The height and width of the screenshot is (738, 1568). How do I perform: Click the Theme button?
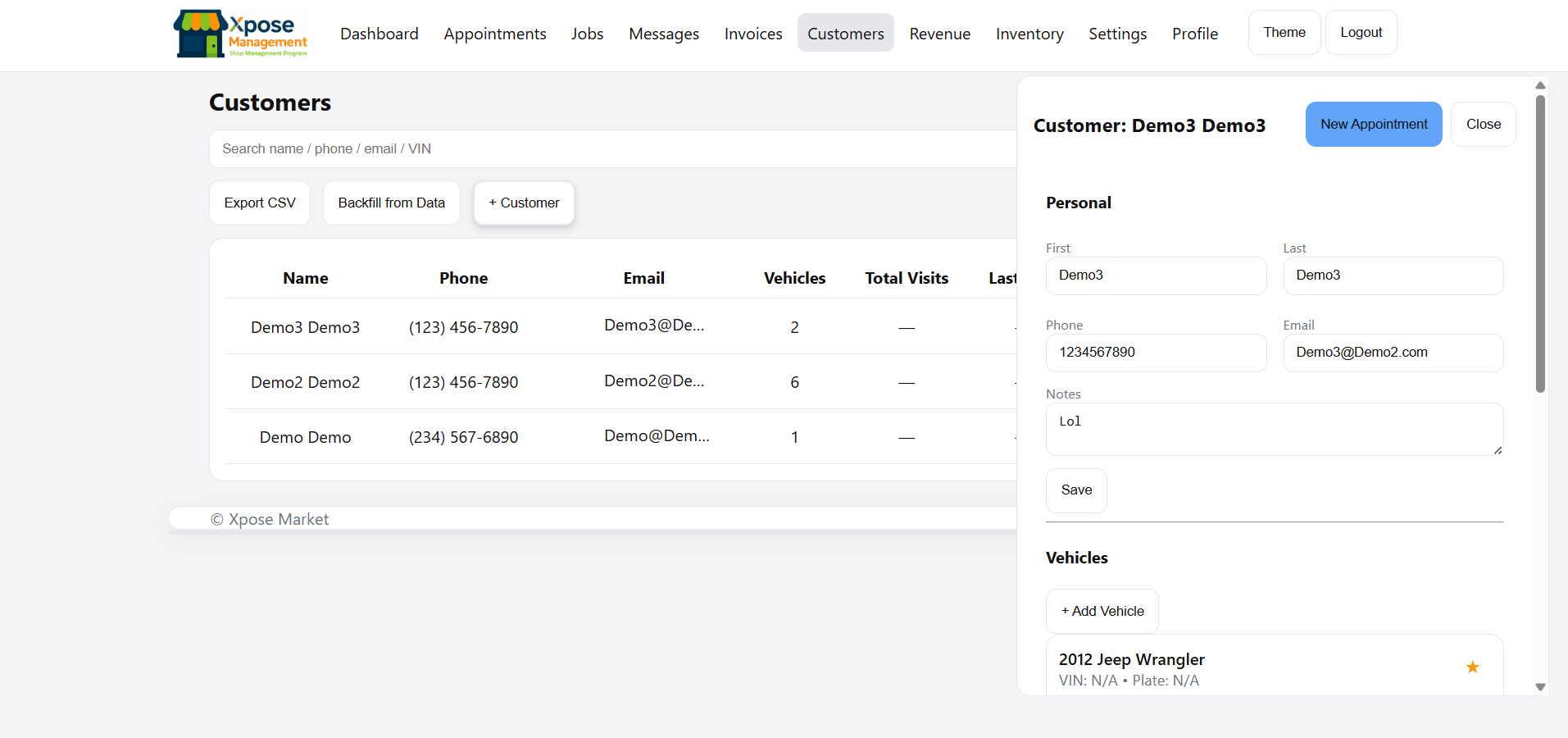coord(1284,32)
